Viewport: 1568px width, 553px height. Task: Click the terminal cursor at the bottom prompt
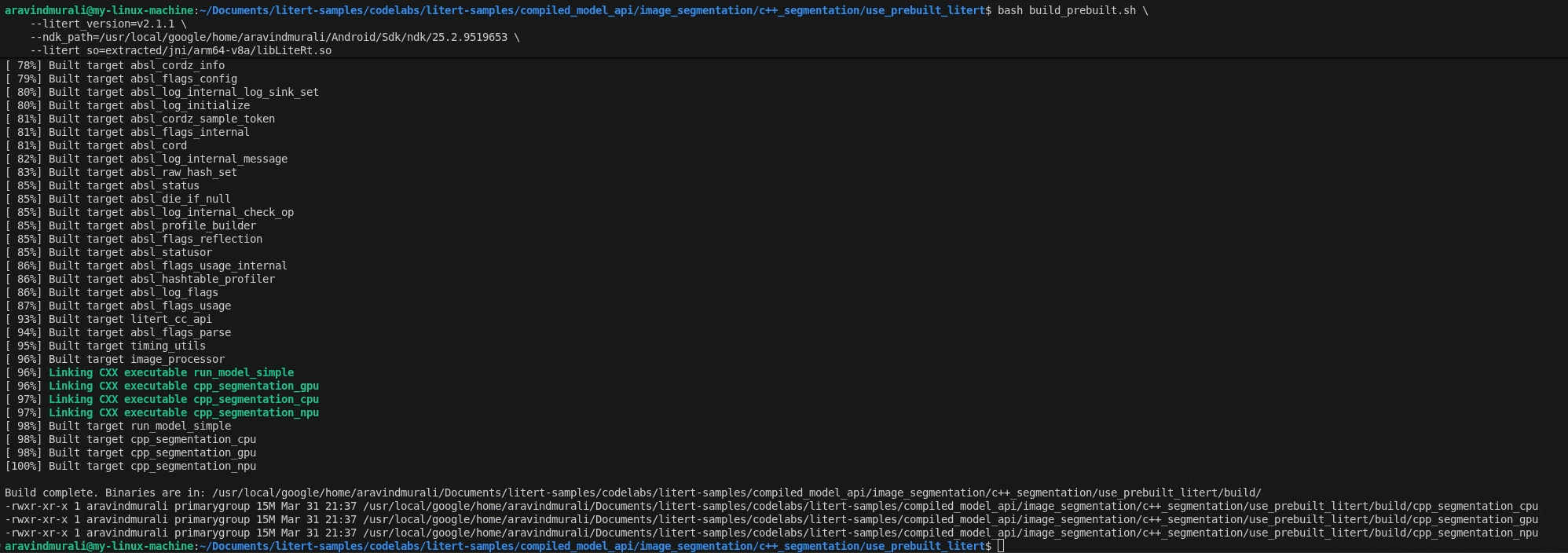[1001, 546]
